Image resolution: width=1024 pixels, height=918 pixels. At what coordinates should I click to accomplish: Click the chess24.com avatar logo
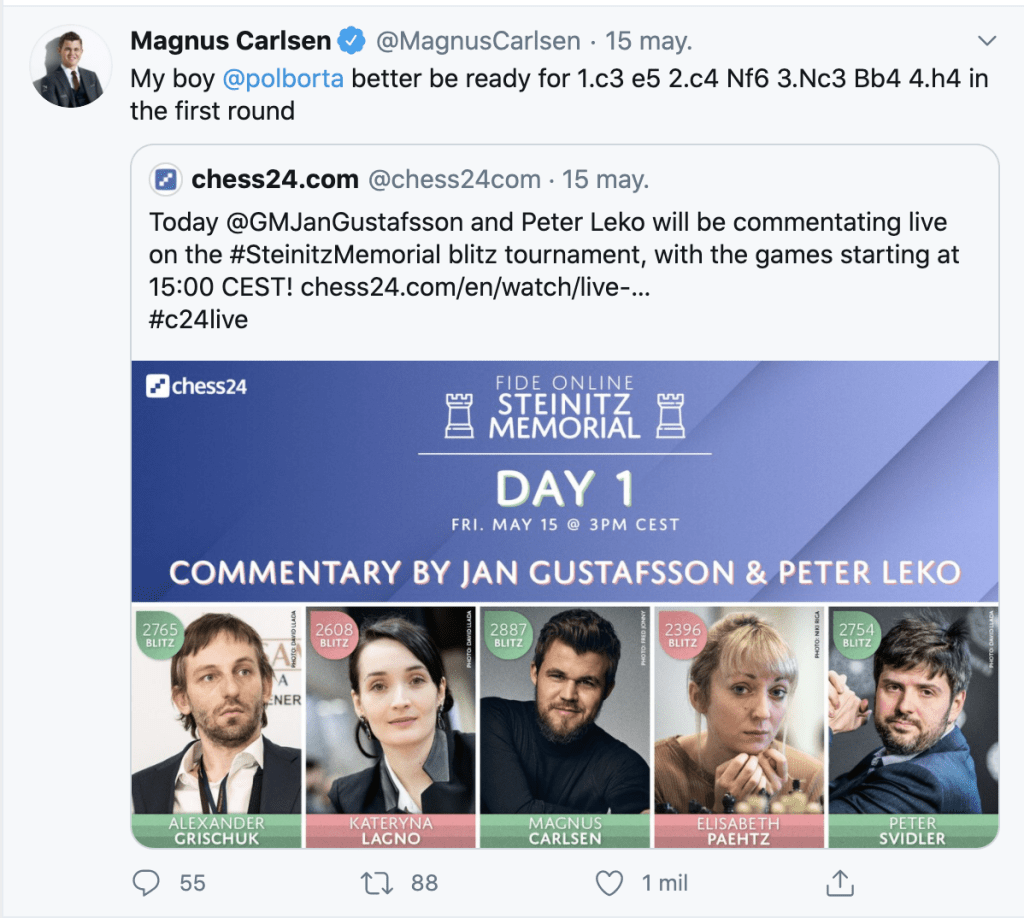click(165, 180)
